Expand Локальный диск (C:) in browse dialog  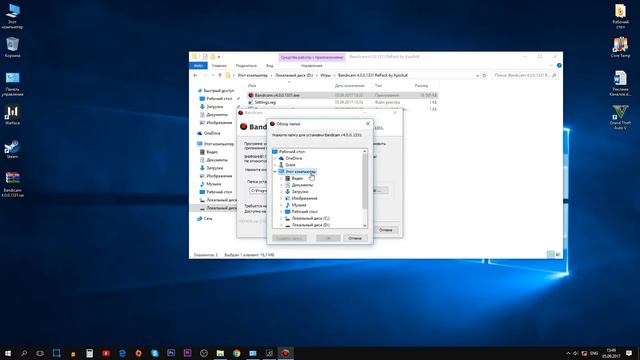[x=281, y=218]
